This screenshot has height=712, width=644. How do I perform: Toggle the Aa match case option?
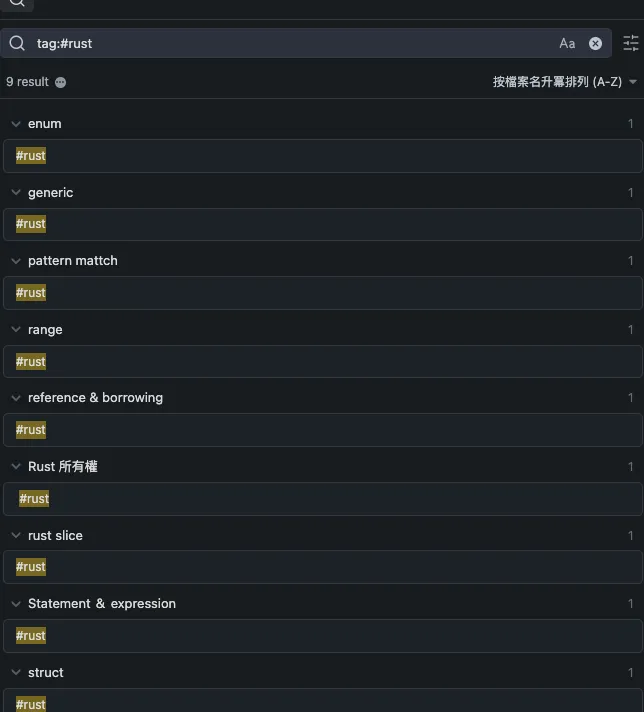point(567,43)
